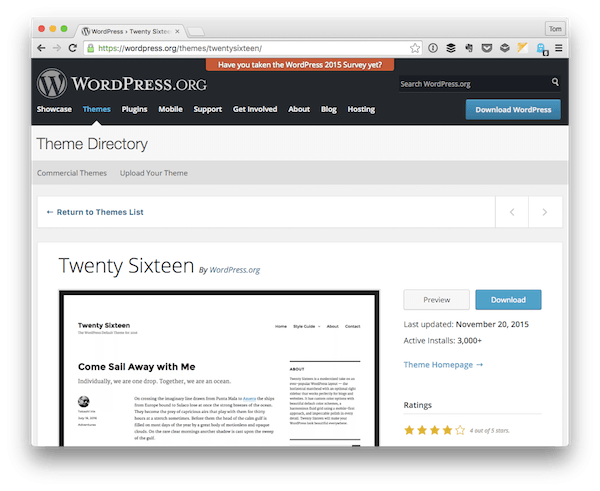Open the Upload Your Theme link

click(153, 173)
